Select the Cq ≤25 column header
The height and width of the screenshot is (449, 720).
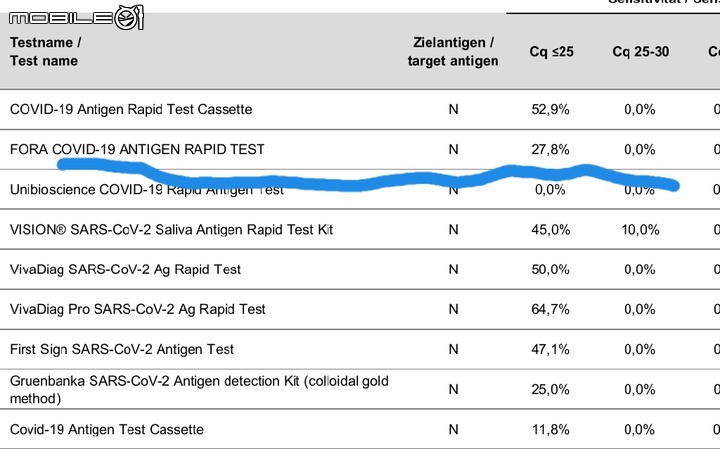551,51
